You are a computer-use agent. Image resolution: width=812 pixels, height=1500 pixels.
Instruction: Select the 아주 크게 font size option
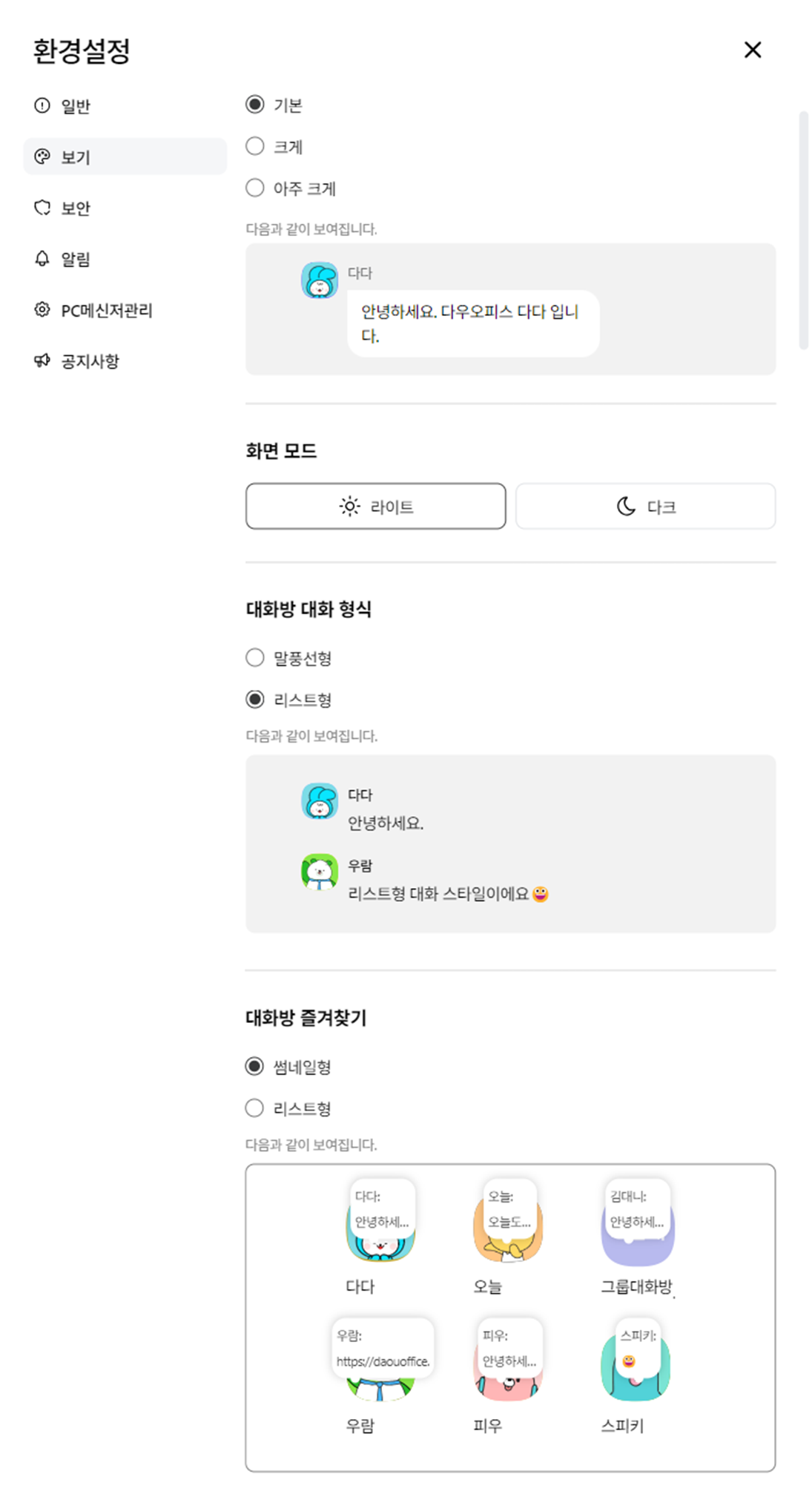pos(255,188)
